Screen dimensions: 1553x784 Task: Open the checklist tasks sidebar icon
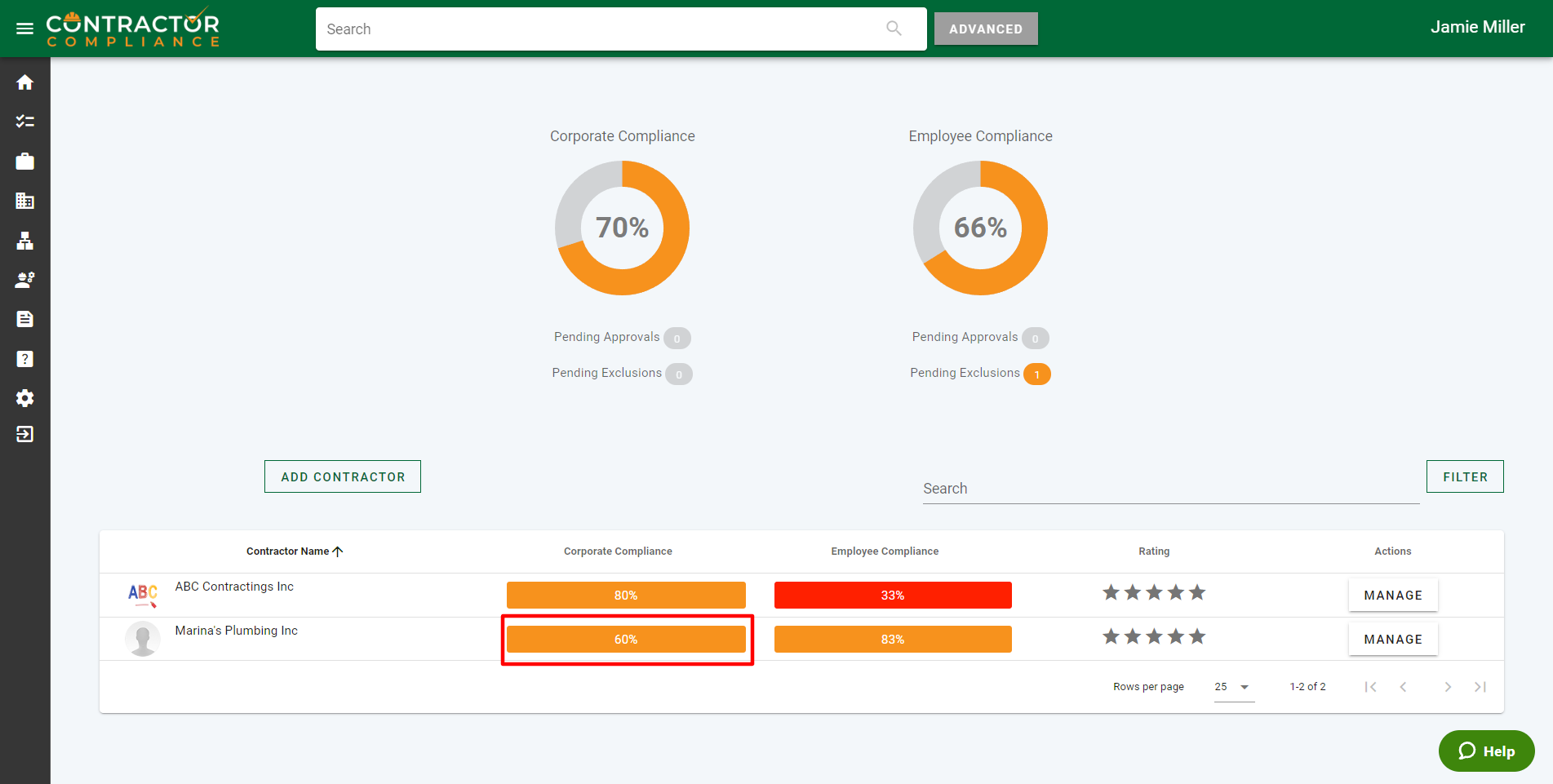24,122
